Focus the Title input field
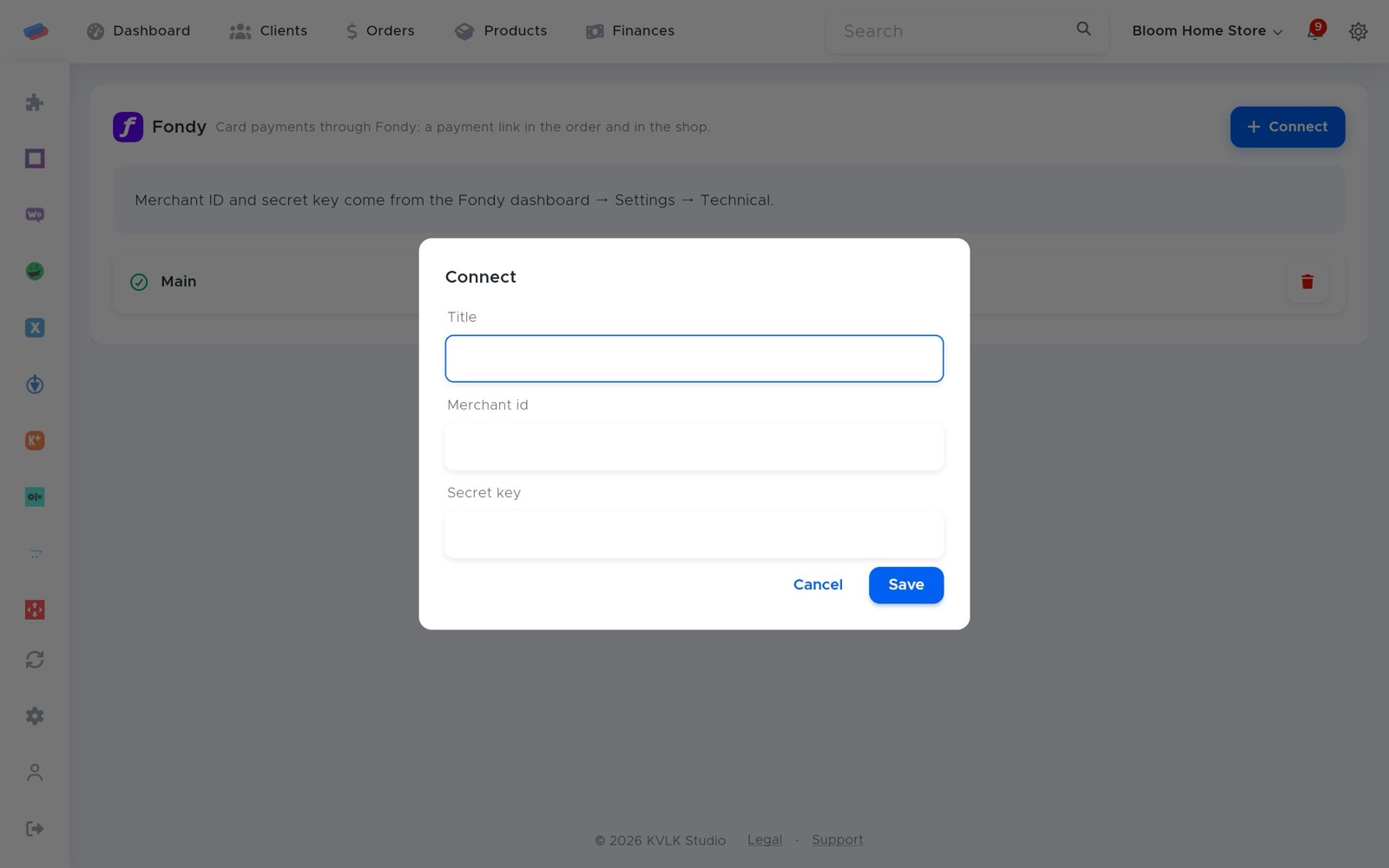This screenshot has width=1389, height=868. click(x=694, y=358)
